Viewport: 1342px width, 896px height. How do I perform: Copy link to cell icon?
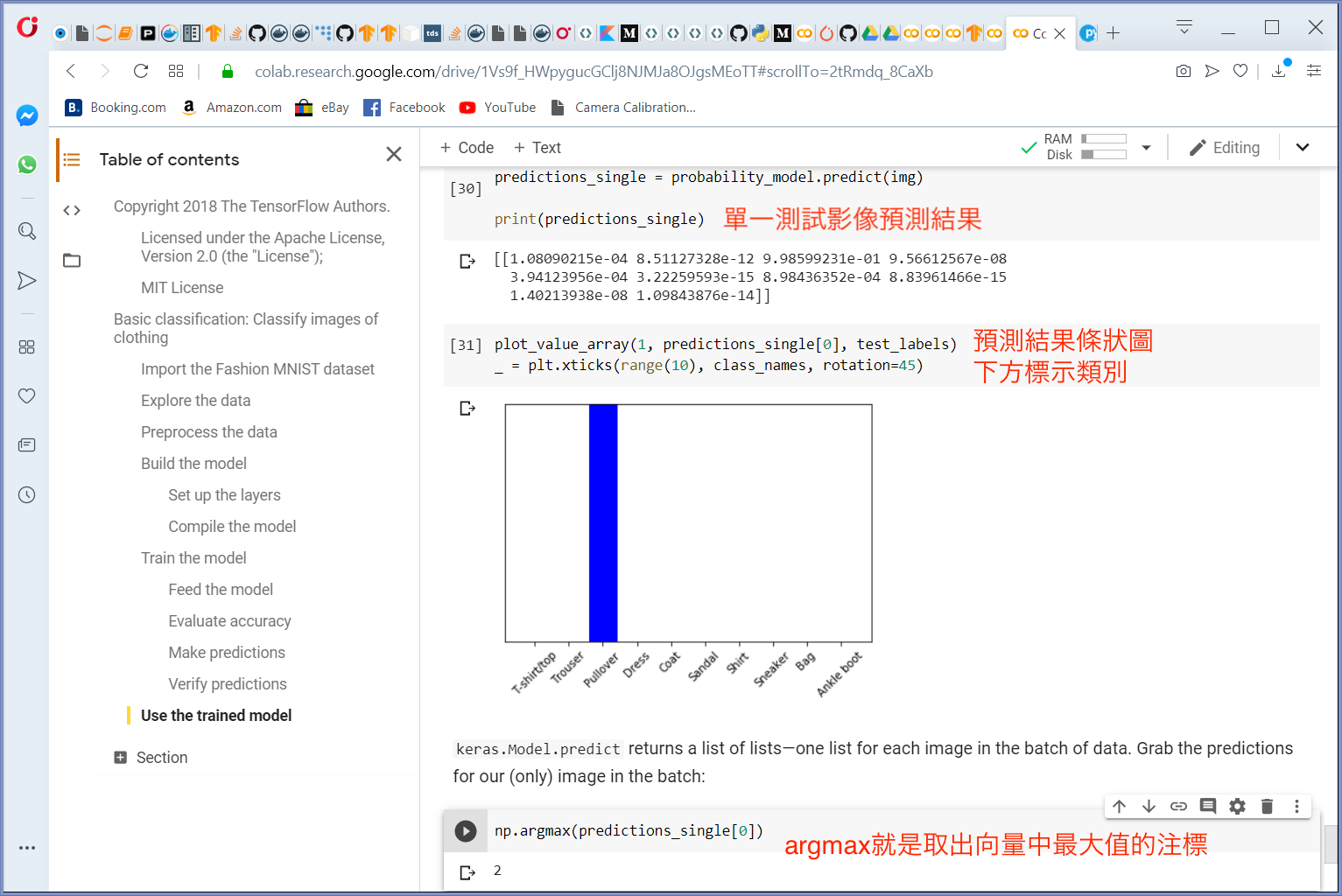(1178, 807)
